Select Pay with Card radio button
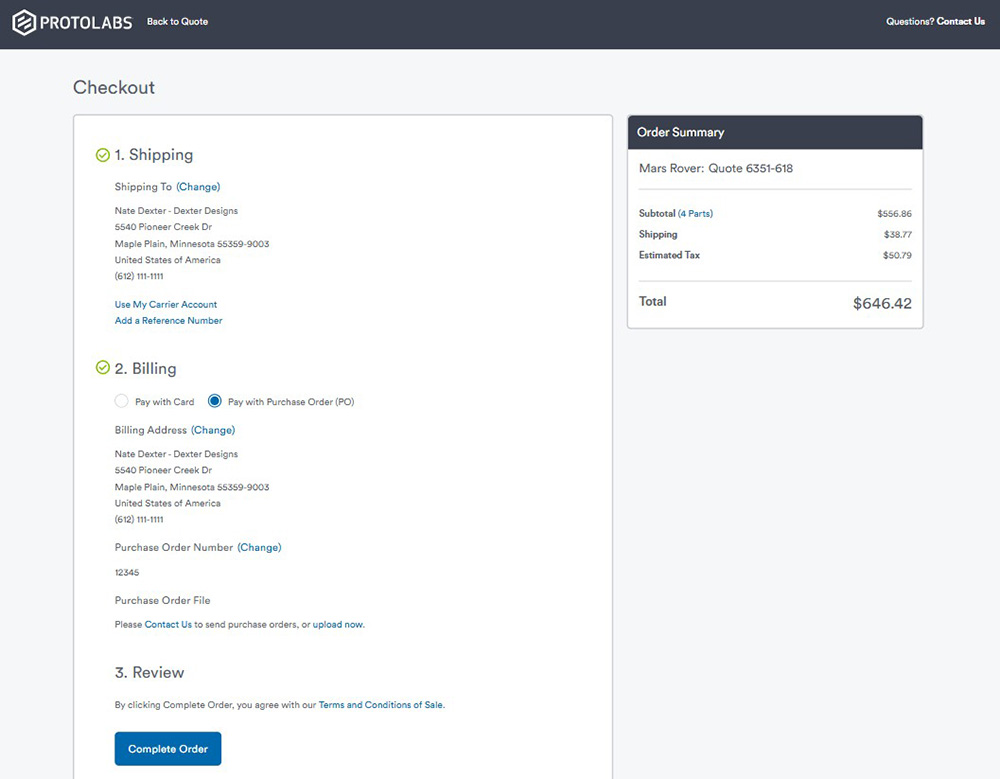The height and width of the screenshot is (779, 1000). click(122, 402)
